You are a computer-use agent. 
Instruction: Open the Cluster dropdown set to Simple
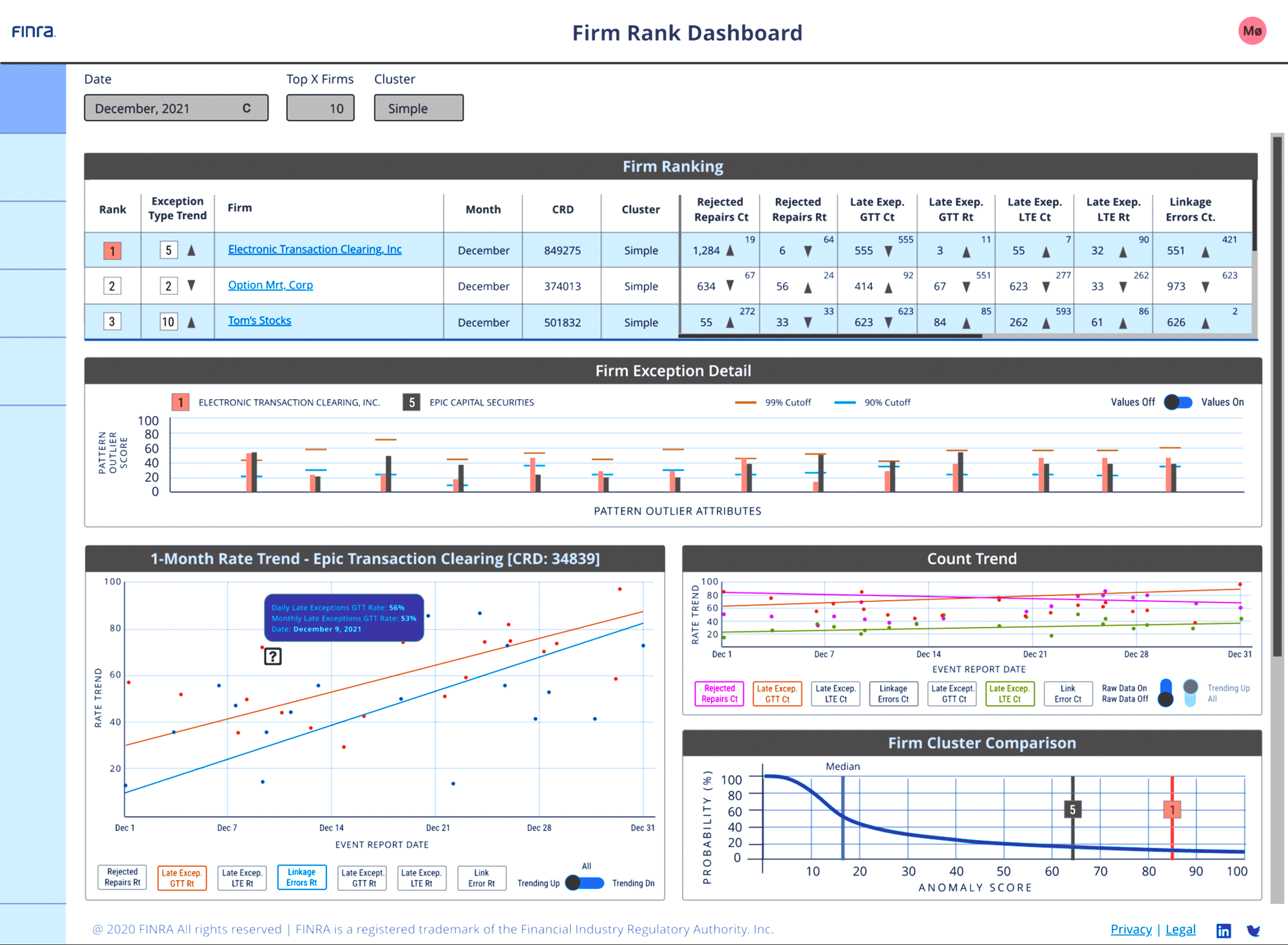(419, 108)
